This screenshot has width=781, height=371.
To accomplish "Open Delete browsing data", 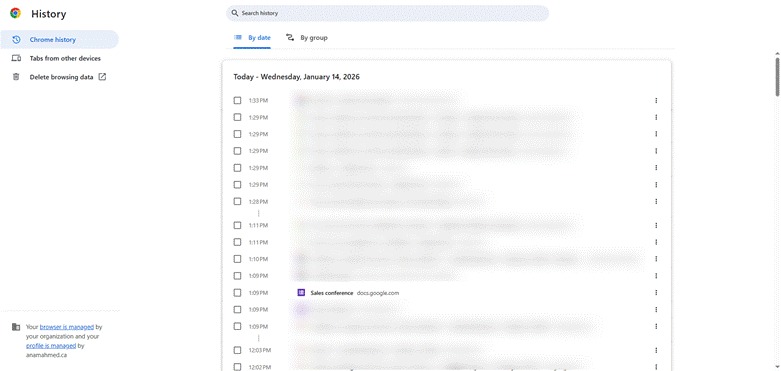I will click(x=59, y=77).
